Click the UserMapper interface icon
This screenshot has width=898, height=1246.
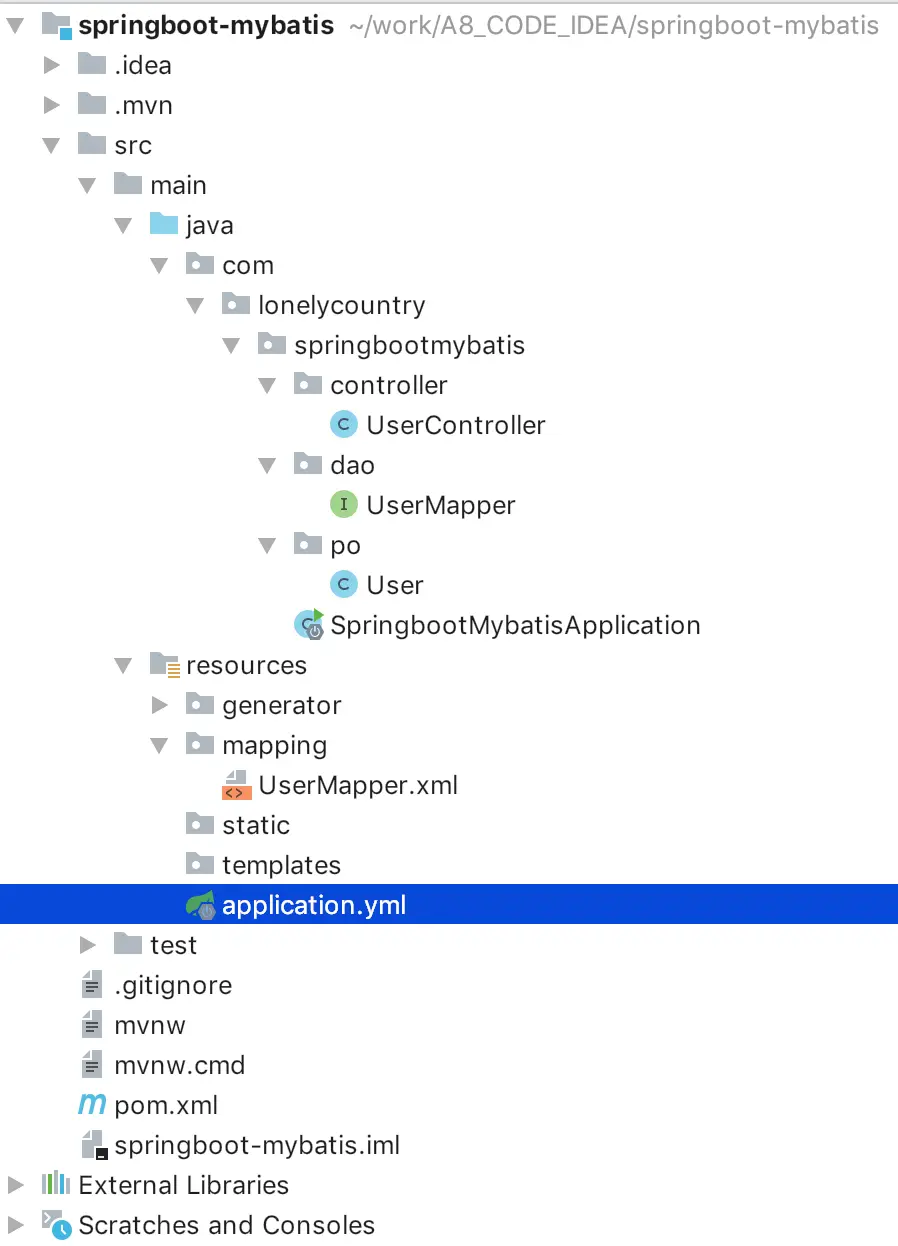pos(343,505)
